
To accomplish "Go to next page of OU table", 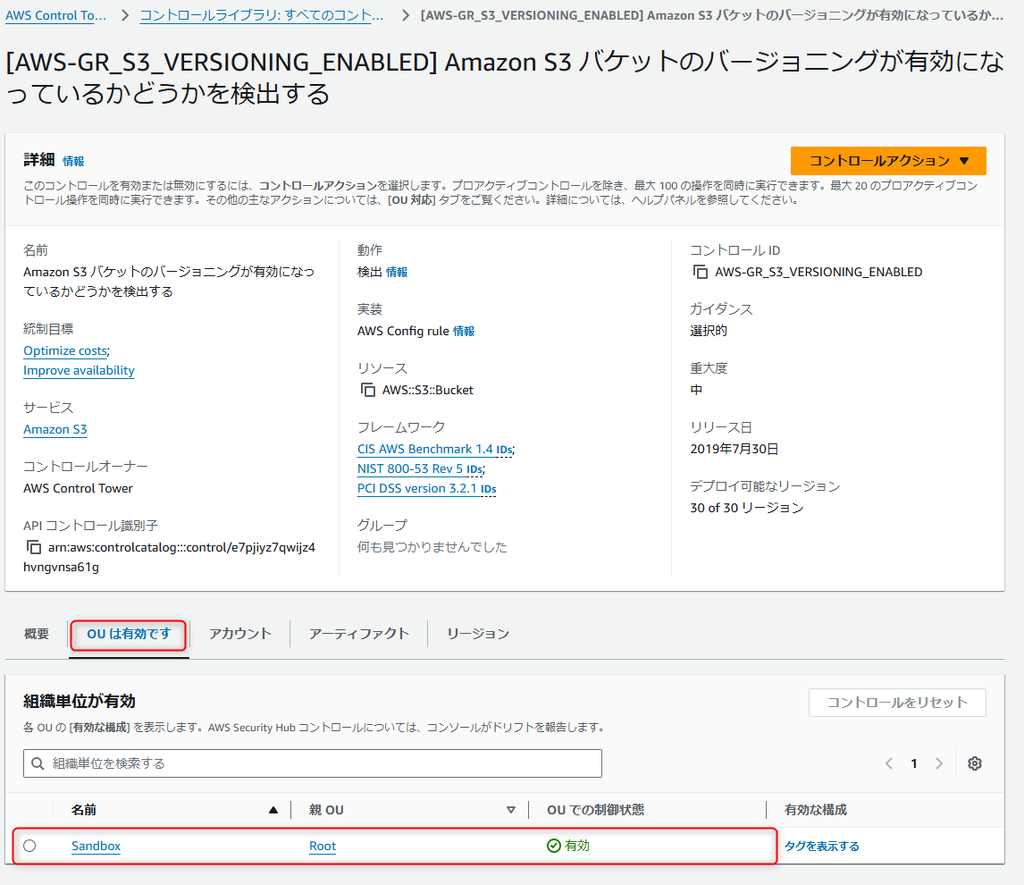I will (938, 764).
